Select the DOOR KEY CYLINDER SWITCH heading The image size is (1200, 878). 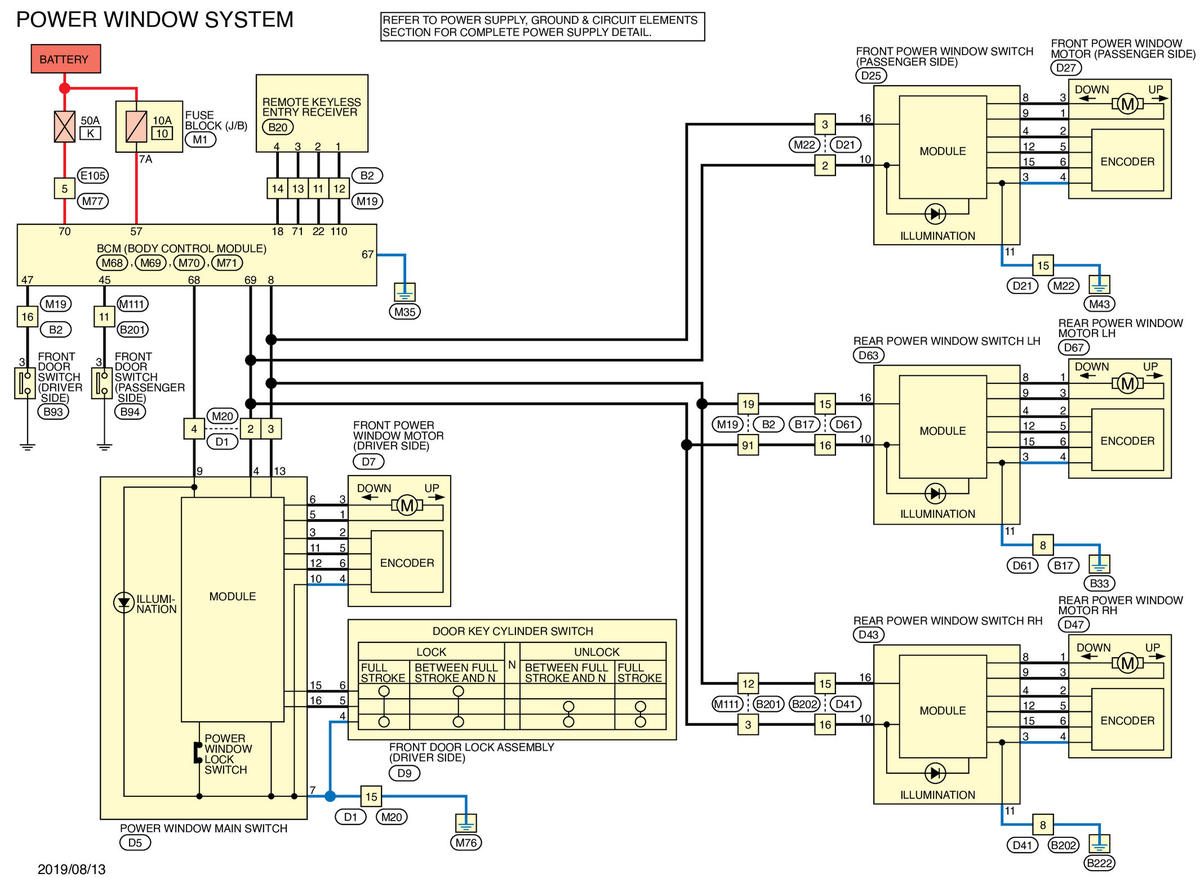(x=513, y=631)
